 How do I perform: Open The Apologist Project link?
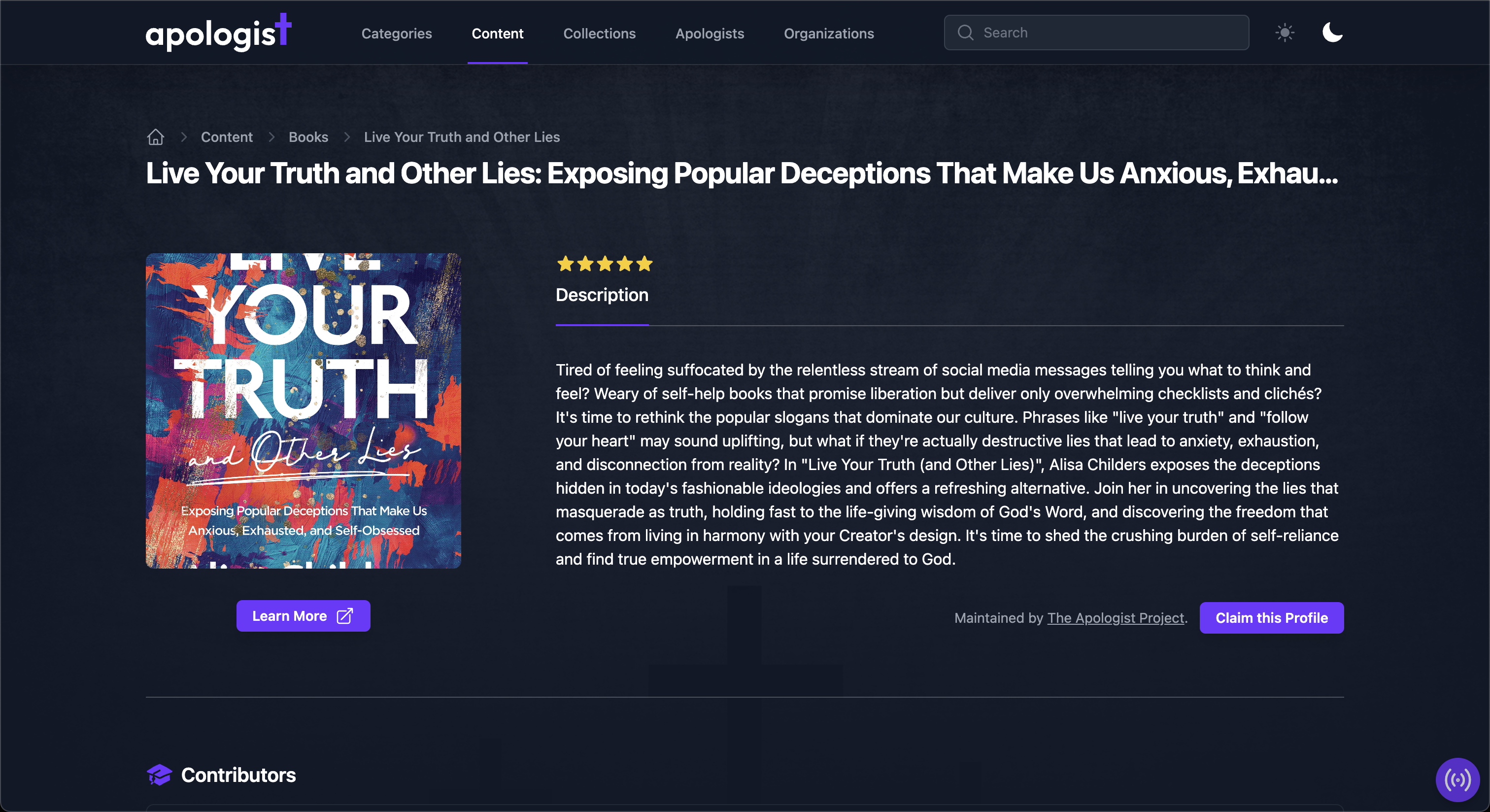[1116, 618]
